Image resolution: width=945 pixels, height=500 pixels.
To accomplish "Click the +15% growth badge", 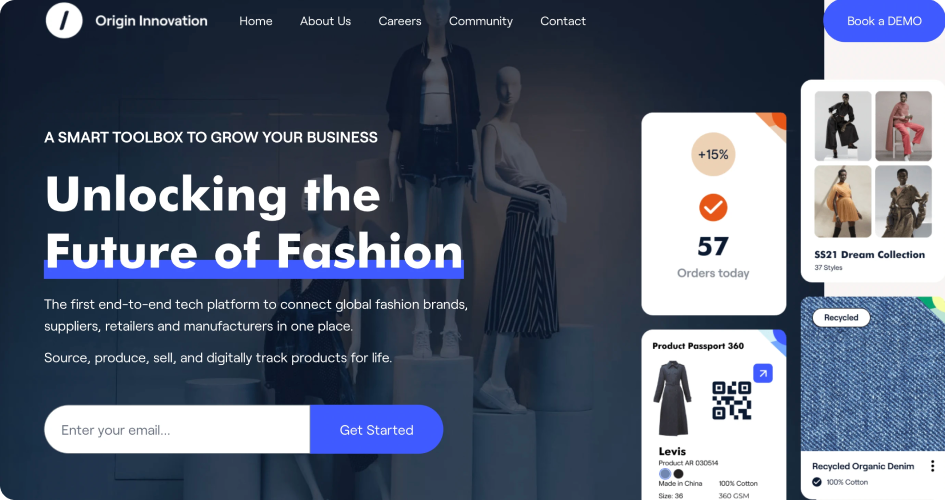I will click(x=713, y=154).
